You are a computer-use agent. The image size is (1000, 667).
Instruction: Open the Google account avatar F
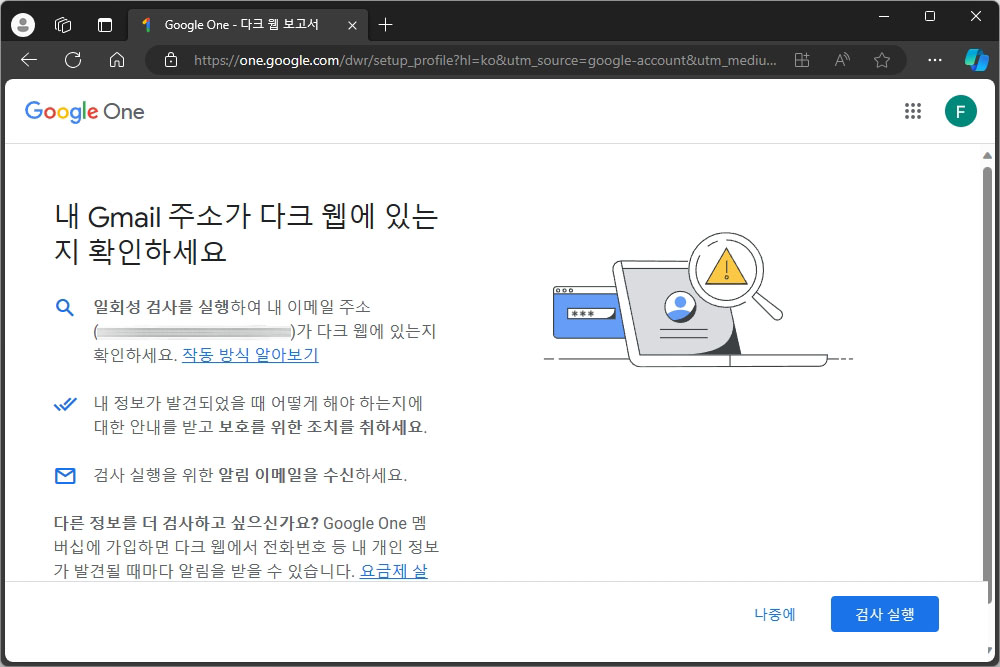click(960, 111)
